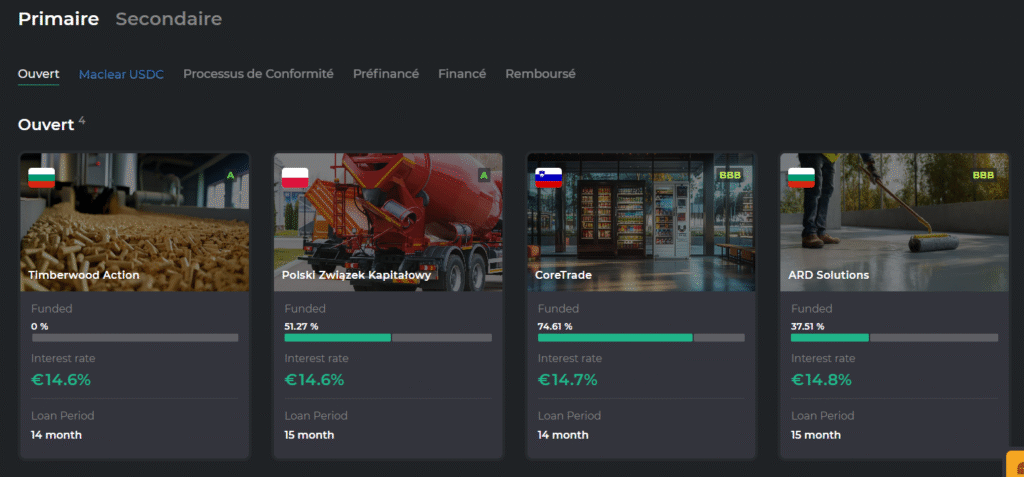Select the Primaire market tab
Viewport: 1024px width, 477px height.
58,19
